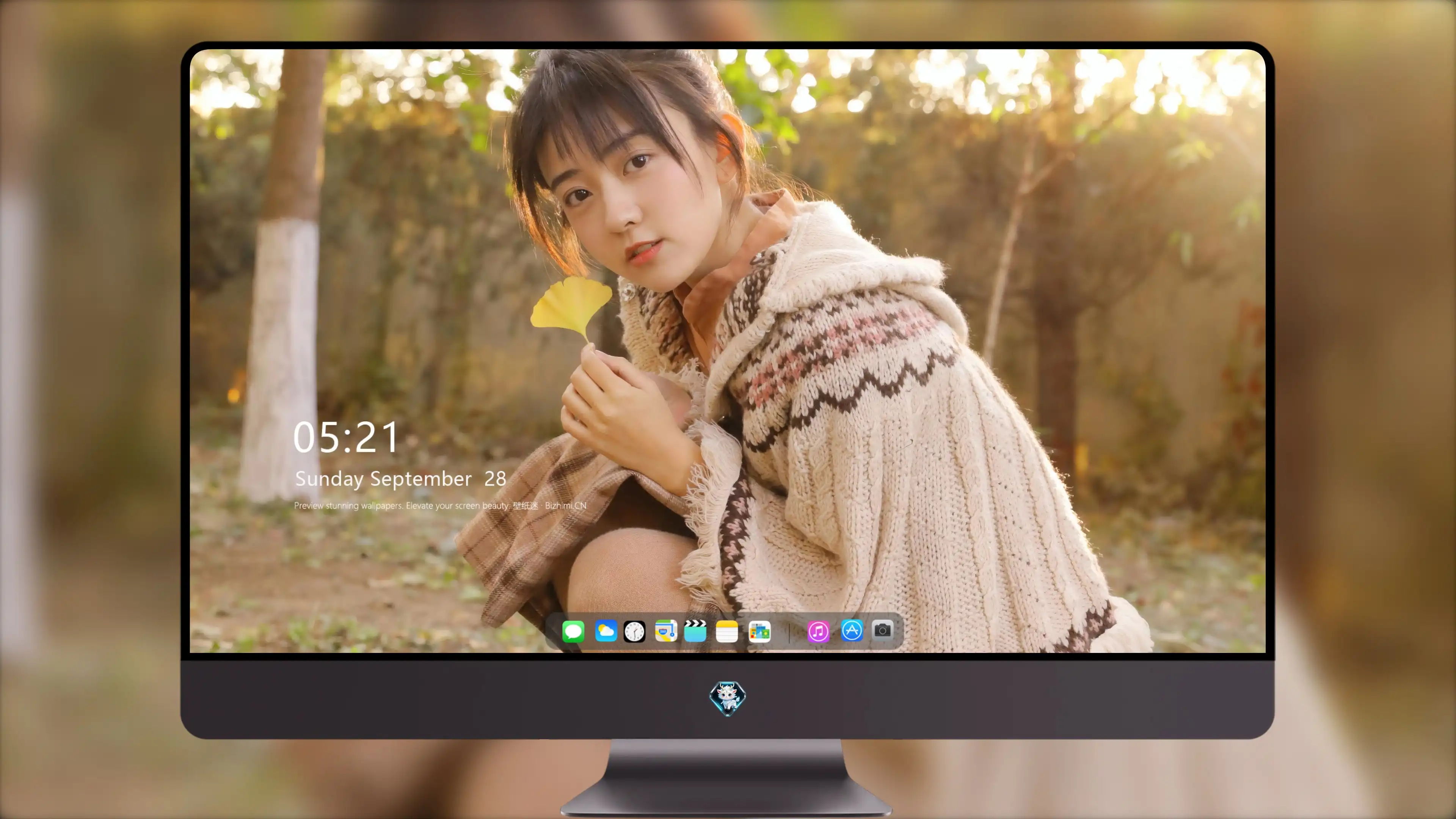Launch the Maps app from the dock
The height and width of the screenshot is (819, 1456).
tap(666, 631)
